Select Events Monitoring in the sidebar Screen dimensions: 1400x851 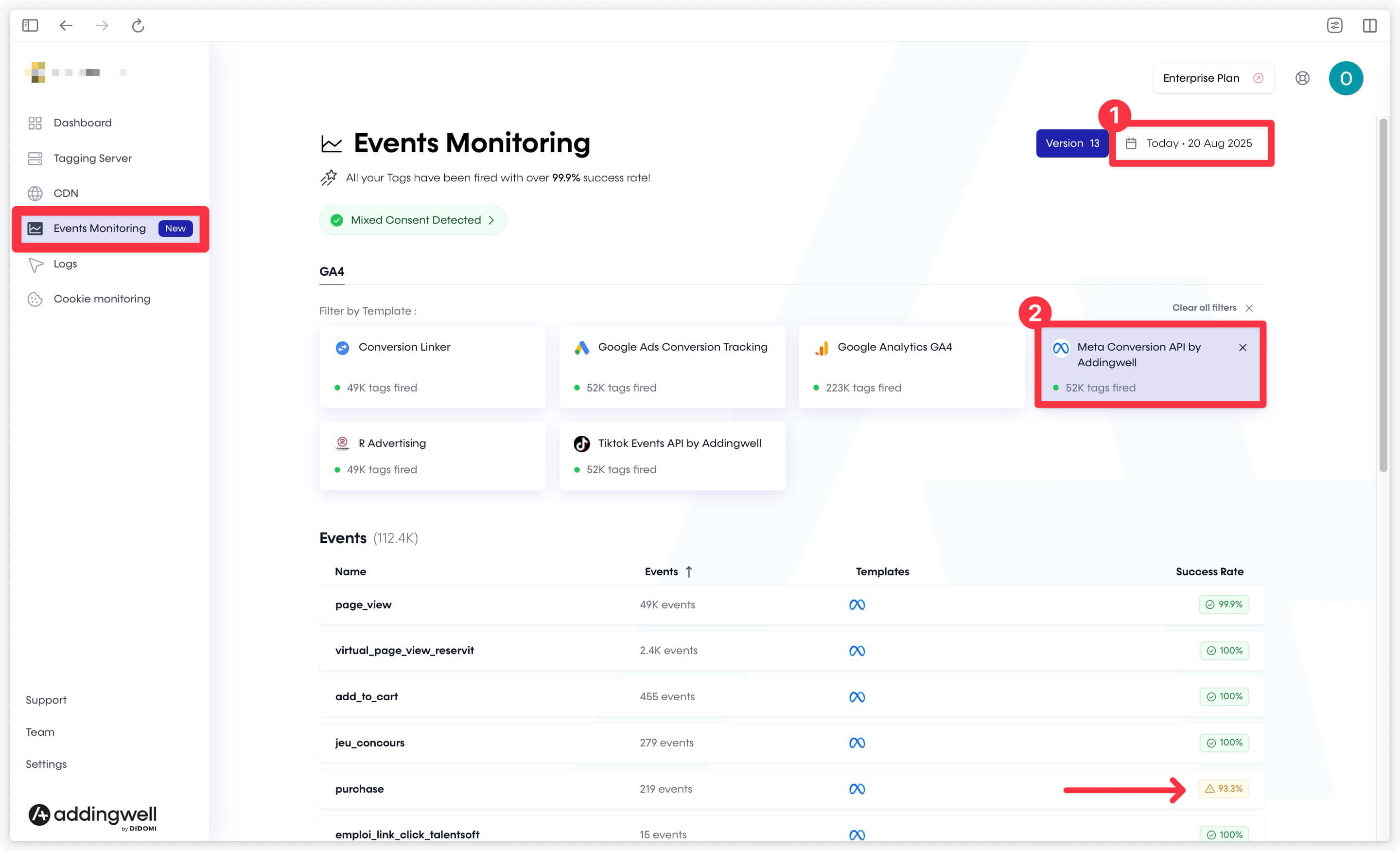[x=110, y=229]
